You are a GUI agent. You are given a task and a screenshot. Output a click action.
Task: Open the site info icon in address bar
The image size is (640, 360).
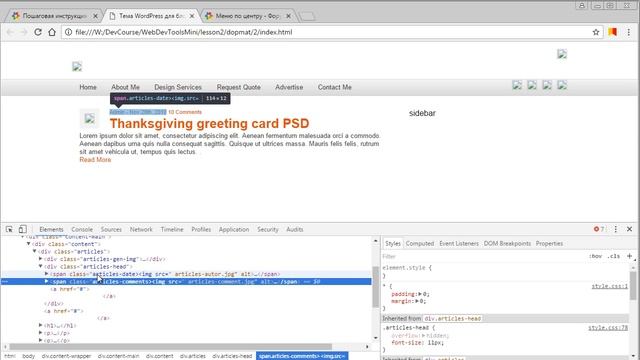[69, 32]
